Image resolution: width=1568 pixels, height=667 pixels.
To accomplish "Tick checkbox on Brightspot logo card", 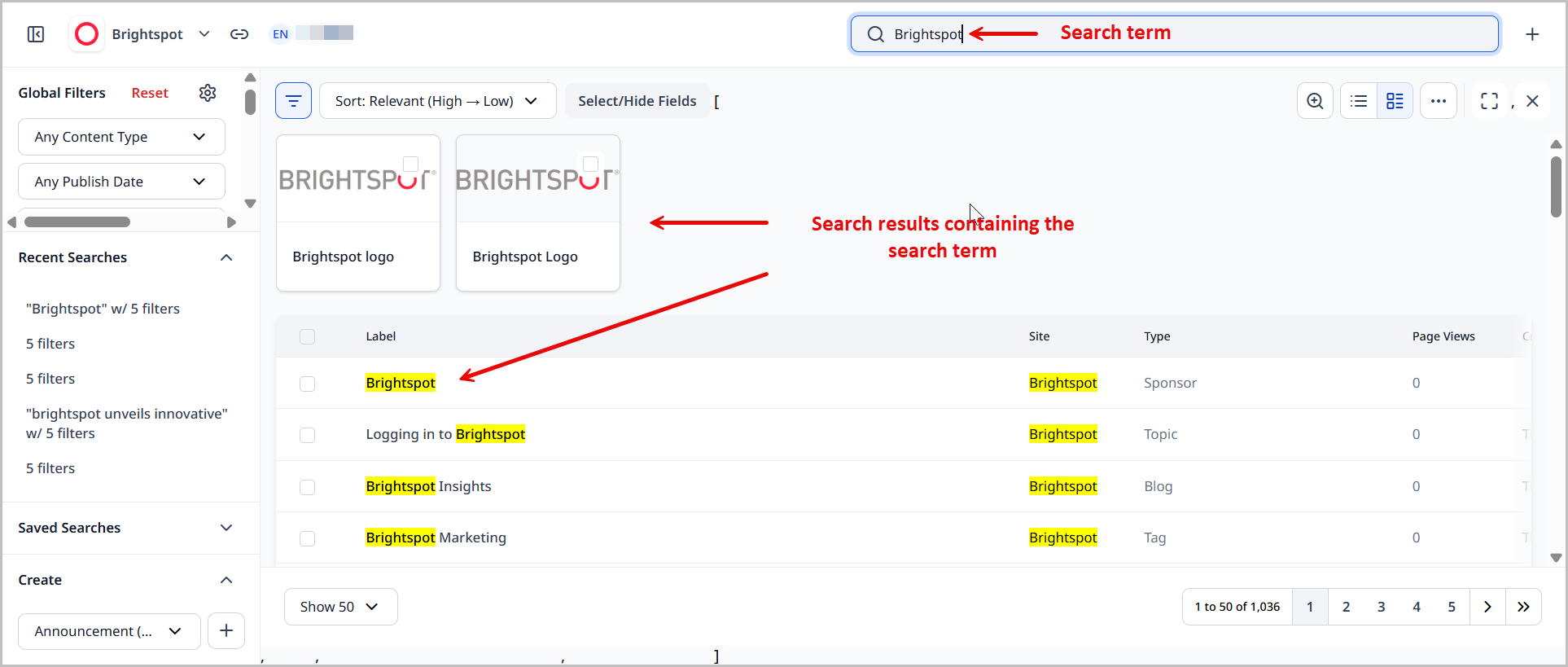I will coord(411,164).
